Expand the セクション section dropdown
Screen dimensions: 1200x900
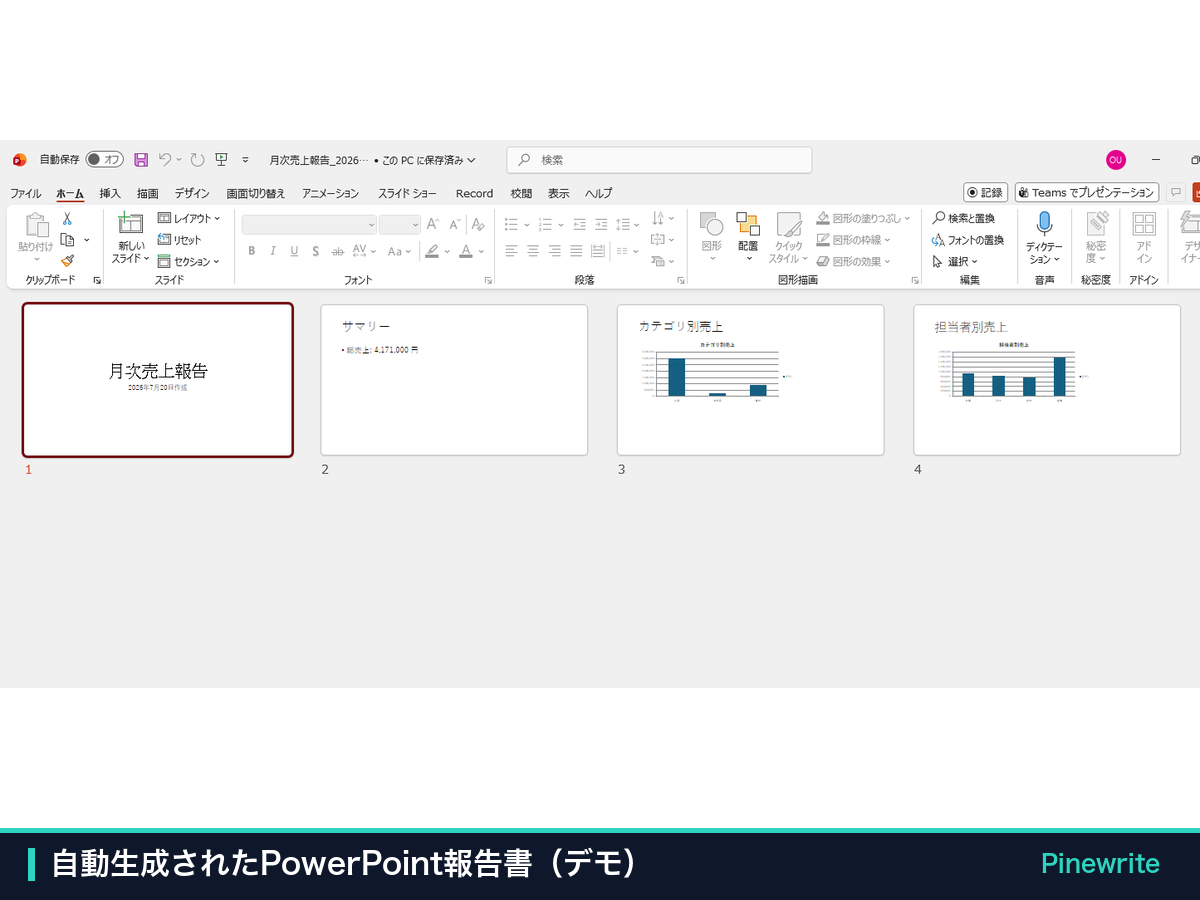point(189,261)
